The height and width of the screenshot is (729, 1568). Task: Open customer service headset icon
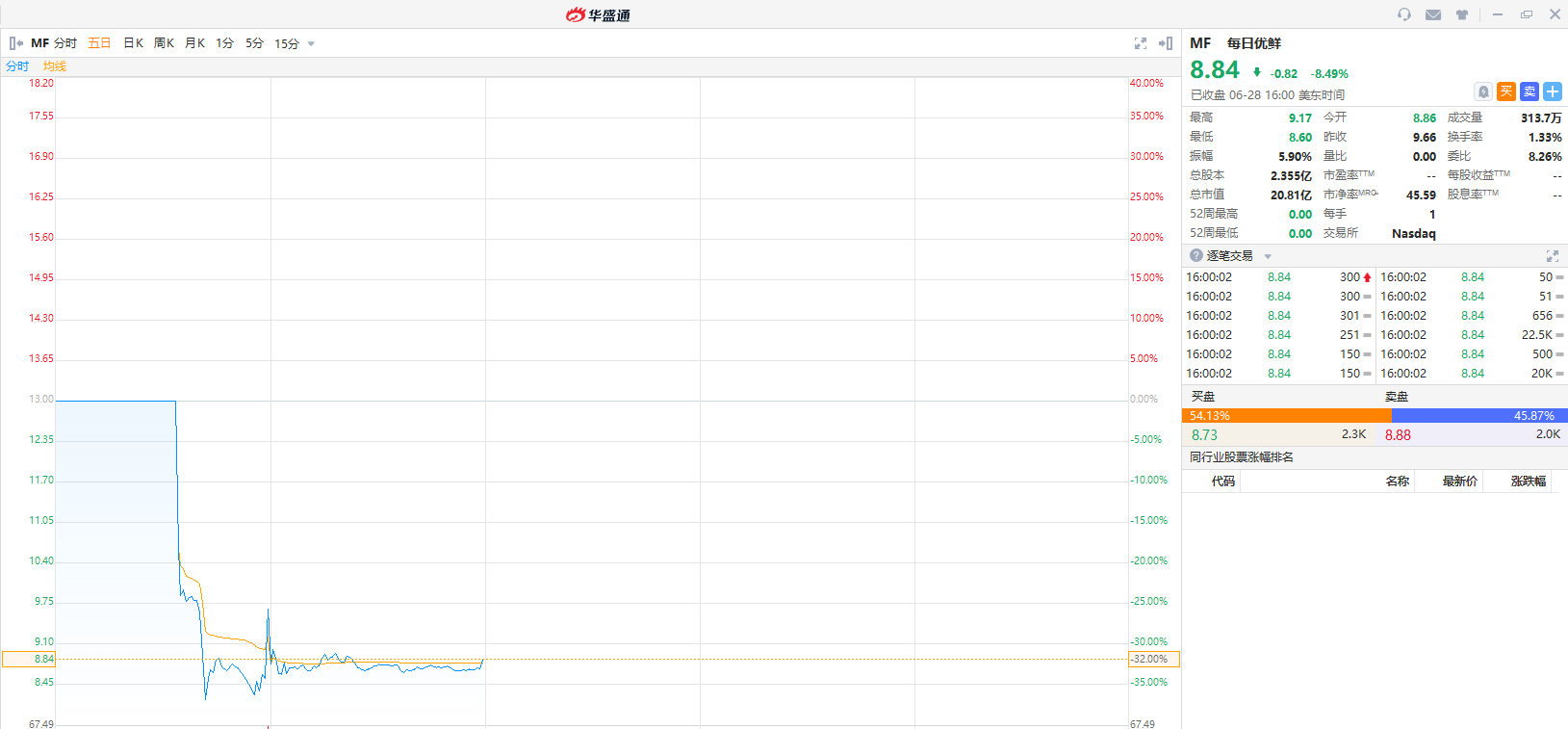[1404, 14]
